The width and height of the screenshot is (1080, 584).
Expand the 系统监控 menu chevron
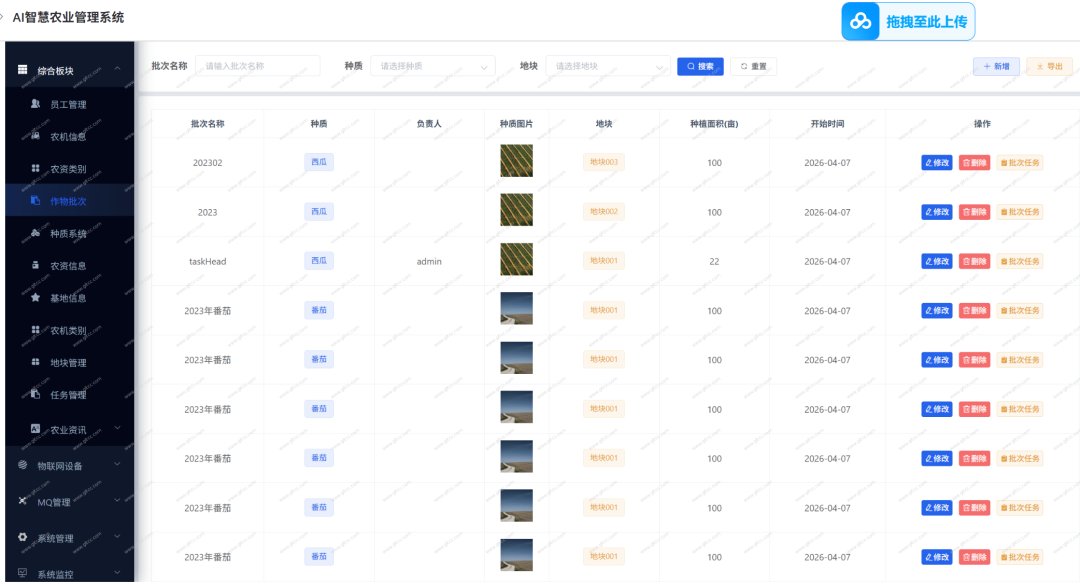117,572
